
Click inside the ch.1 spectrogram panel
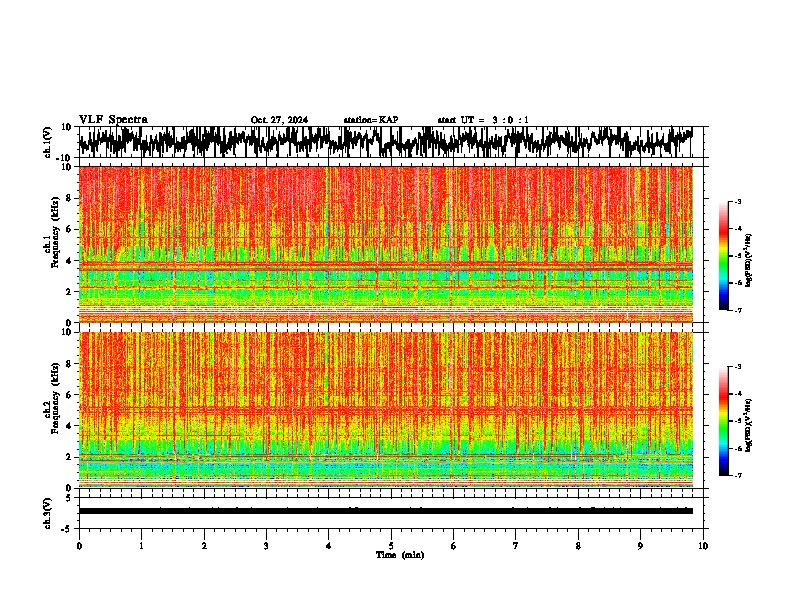pos(386,244)
